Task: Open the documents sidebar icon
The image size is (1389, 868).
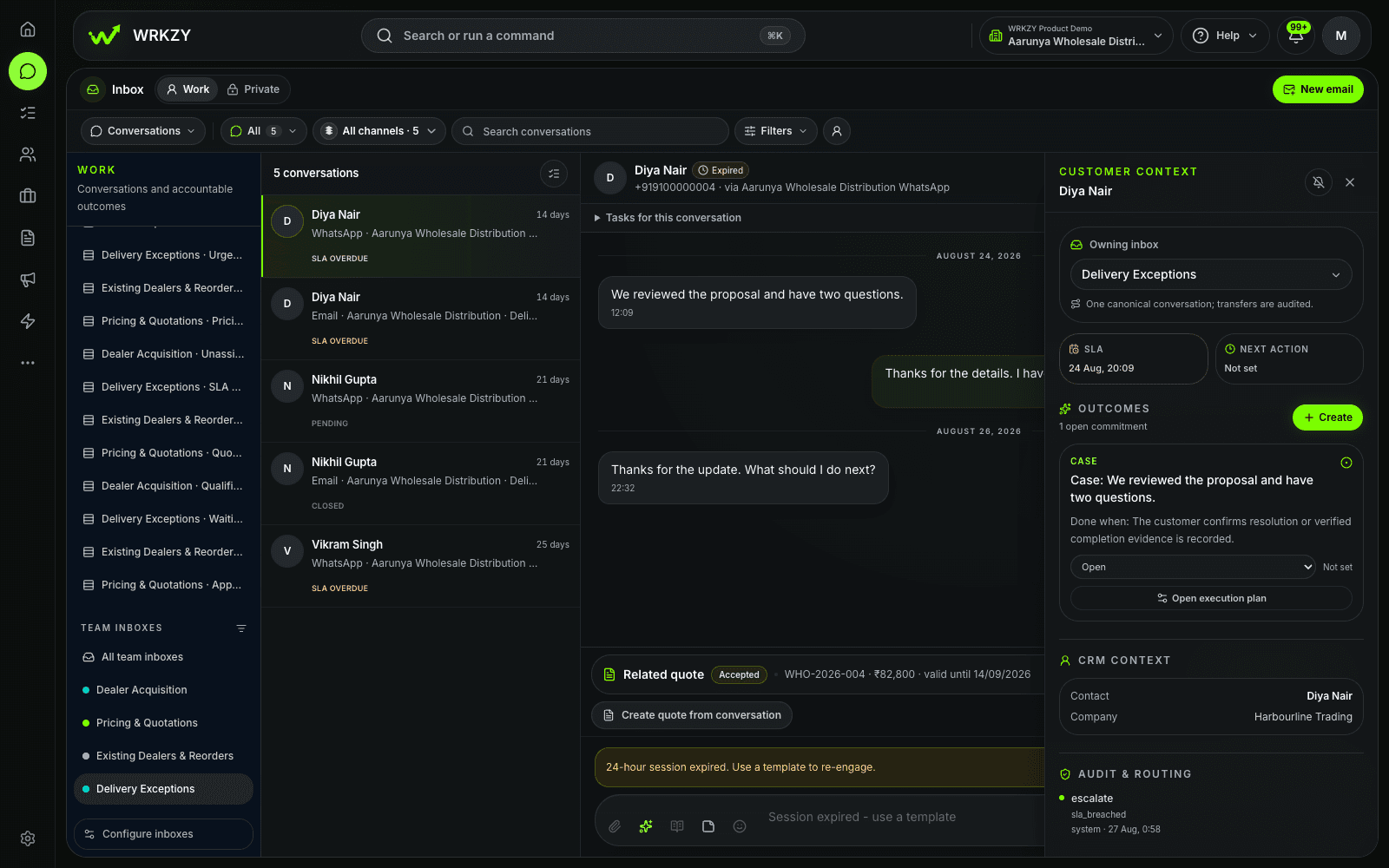Action: click(x=28, y=238)
